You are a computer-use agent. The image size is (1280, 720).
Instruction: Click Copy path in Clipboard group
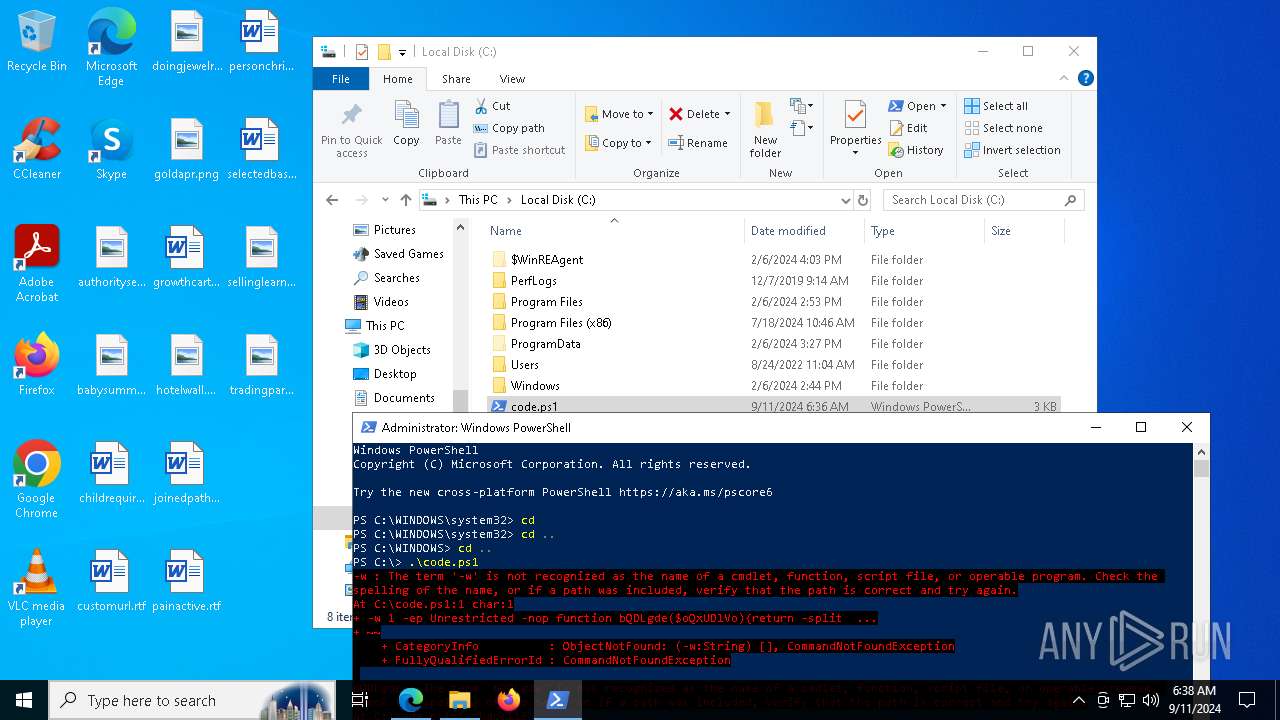pos(509,128)
